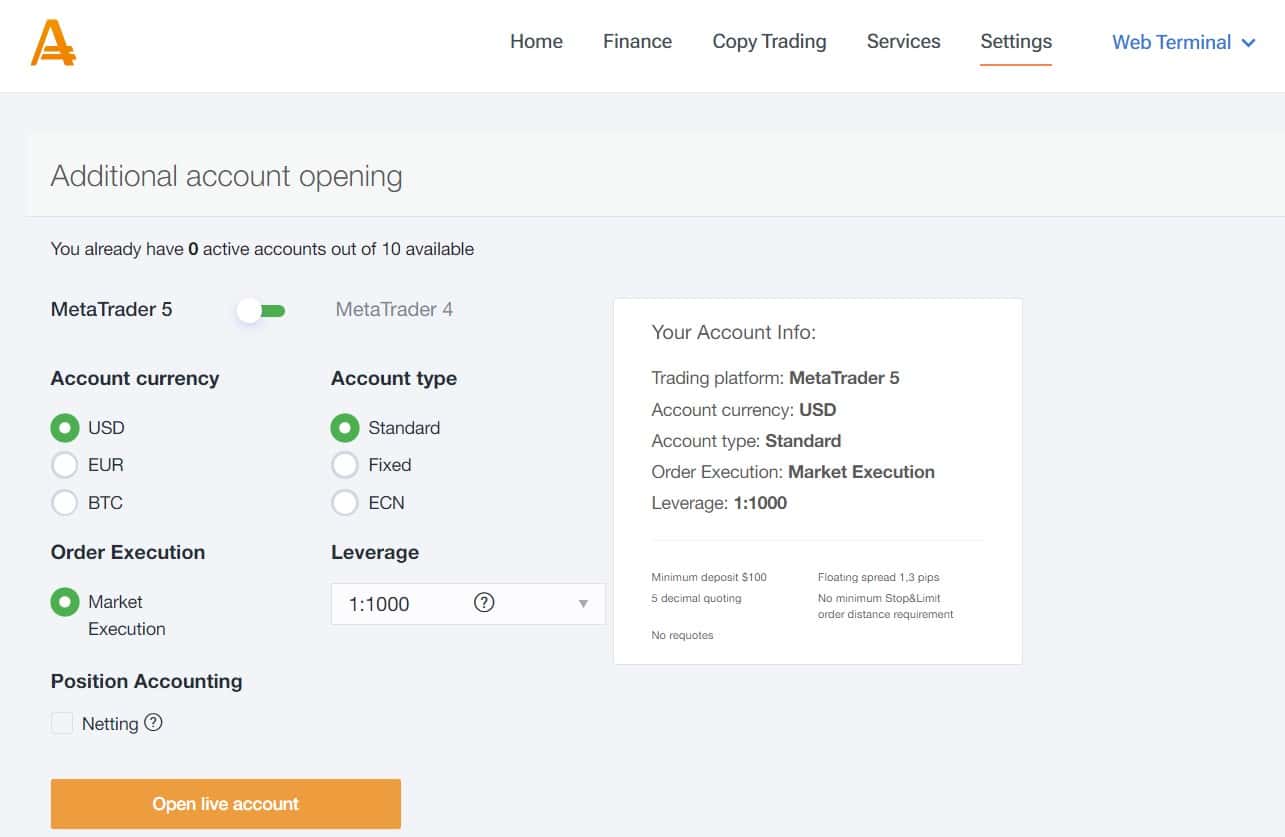Toggle the MetaTrader 5/MetaTrader 4 platform switch
Image resolution: width=1285 pixels, height=837 pixels.
(x=261, y=310)
